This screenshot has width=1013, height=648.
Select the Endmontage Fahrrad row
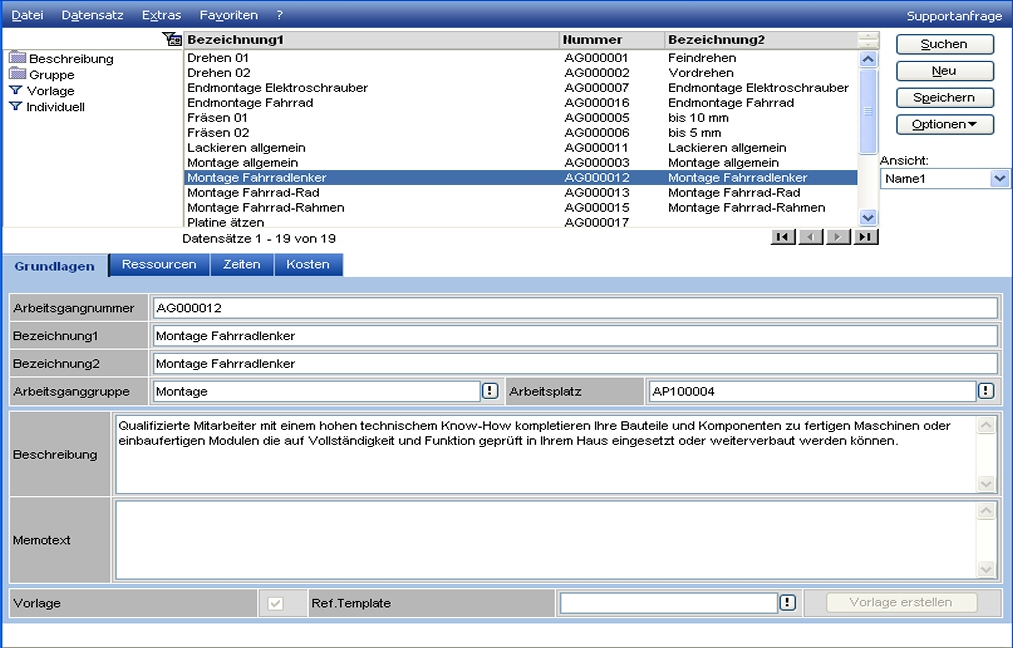point(521,102)
